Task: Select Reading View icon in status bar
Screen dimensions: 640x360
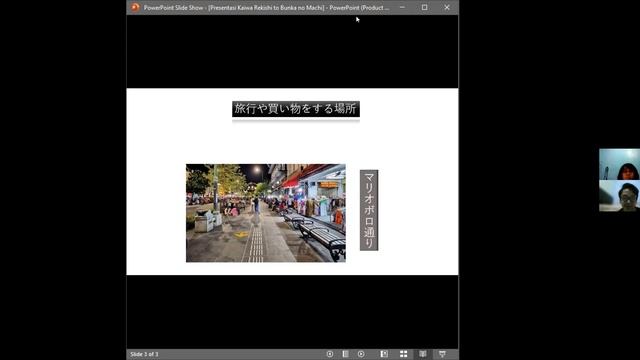Action: coord(423,354)
